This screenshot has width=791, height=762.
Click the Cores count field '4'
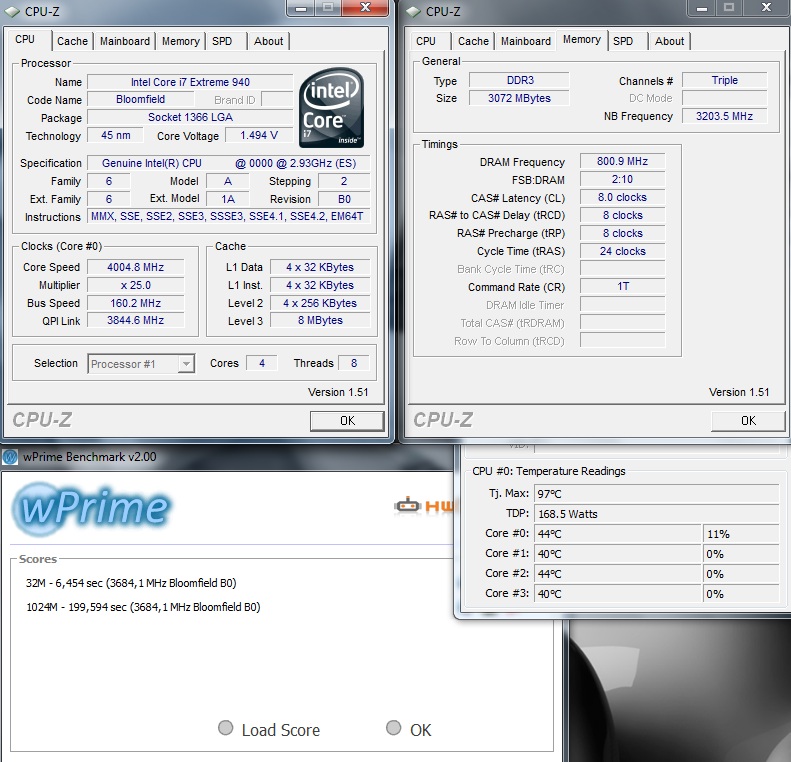pos(262,363)
